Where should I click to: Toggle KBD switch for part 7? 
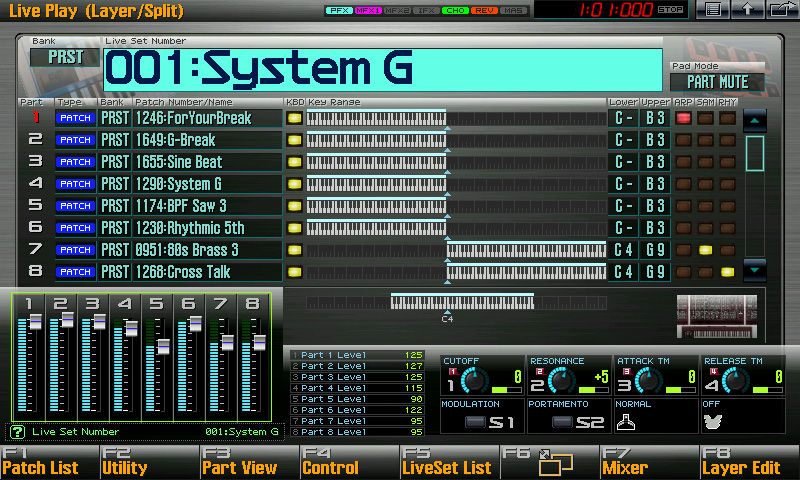click(x=294, y=250)
